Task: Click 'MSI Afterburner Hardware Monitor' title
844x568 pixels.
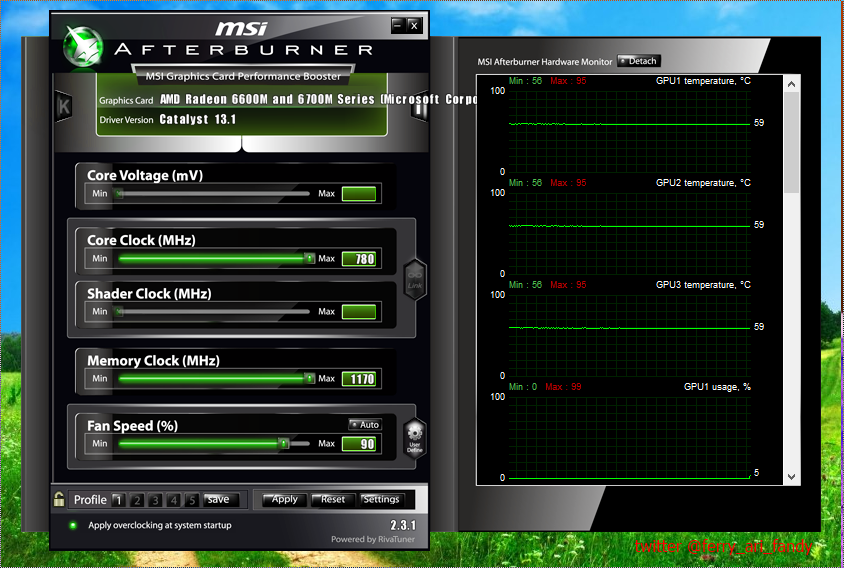Action: point(545,62)
